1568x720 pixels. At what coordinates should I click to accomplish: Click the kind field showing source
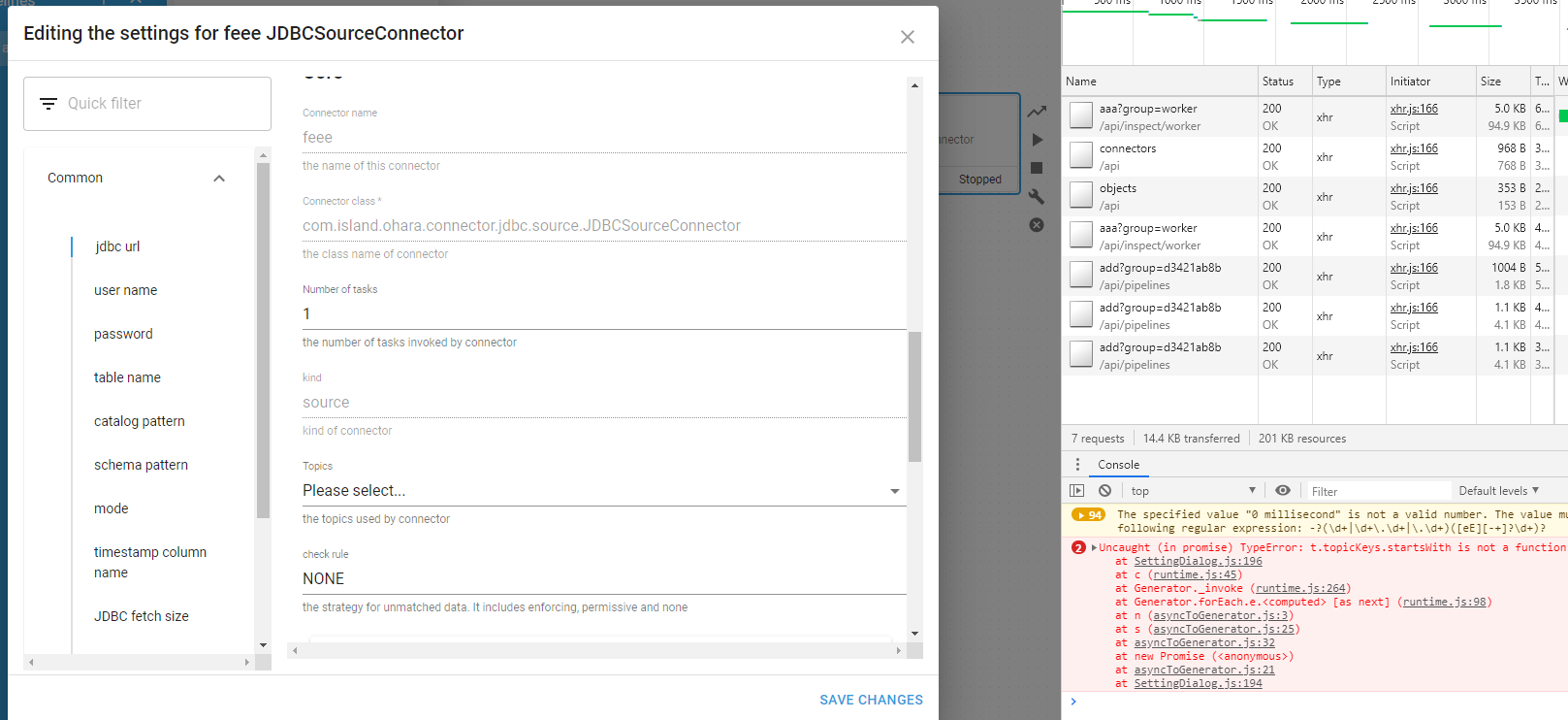pyautogui.click(x=604, y=403)
